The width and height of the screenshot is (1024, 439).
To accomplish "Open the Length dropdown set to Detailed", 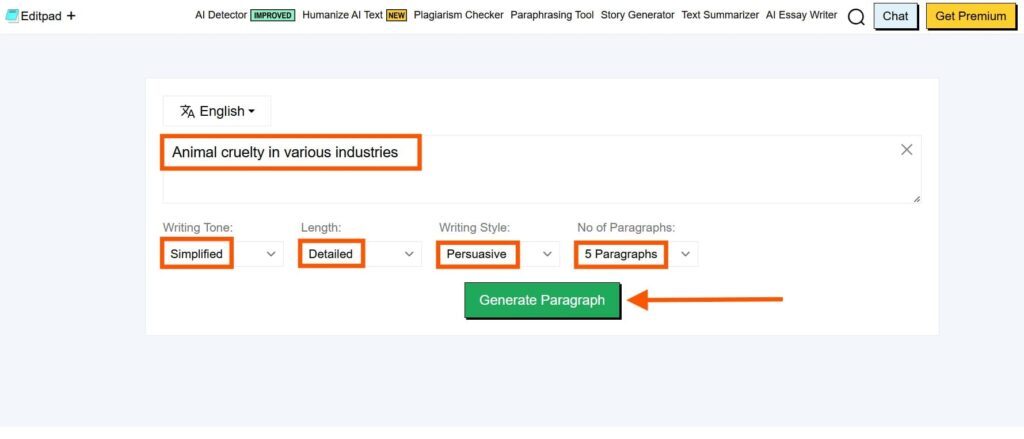I will point(360,254).
